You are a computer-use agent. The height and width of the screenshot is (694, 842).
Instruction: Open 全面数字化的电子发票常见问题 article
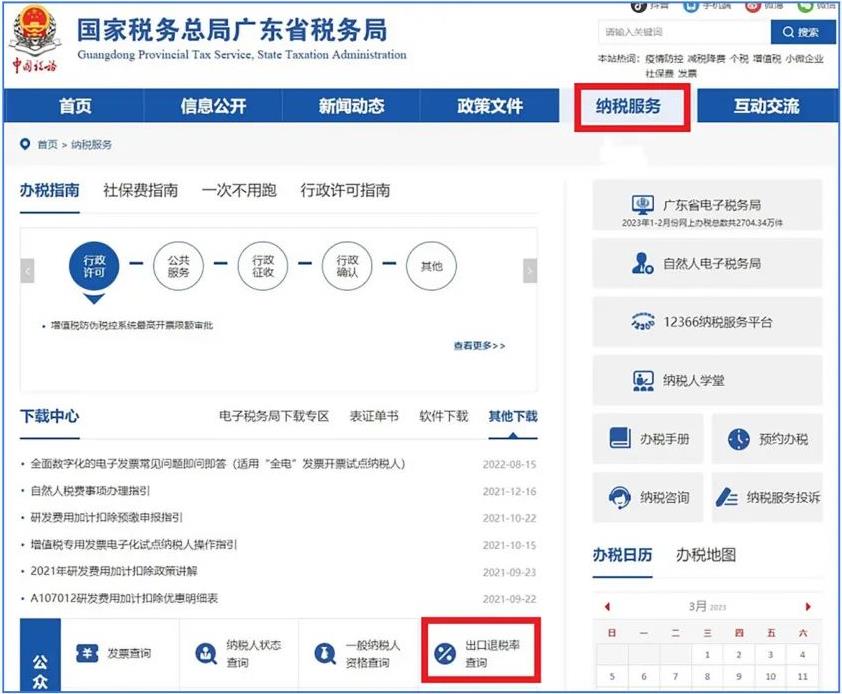(217, 464)
